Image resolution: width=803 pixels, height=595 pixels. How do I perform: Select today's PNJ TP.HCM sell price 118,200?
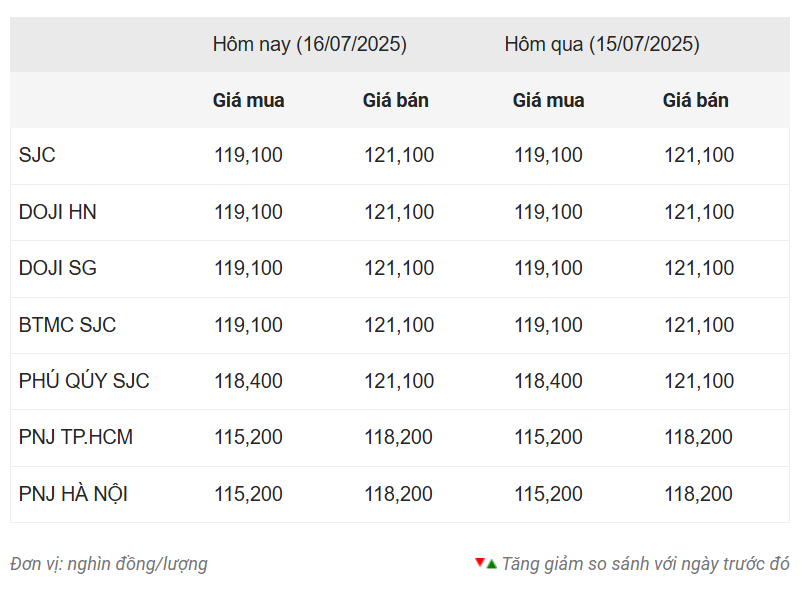coord(398,437)
